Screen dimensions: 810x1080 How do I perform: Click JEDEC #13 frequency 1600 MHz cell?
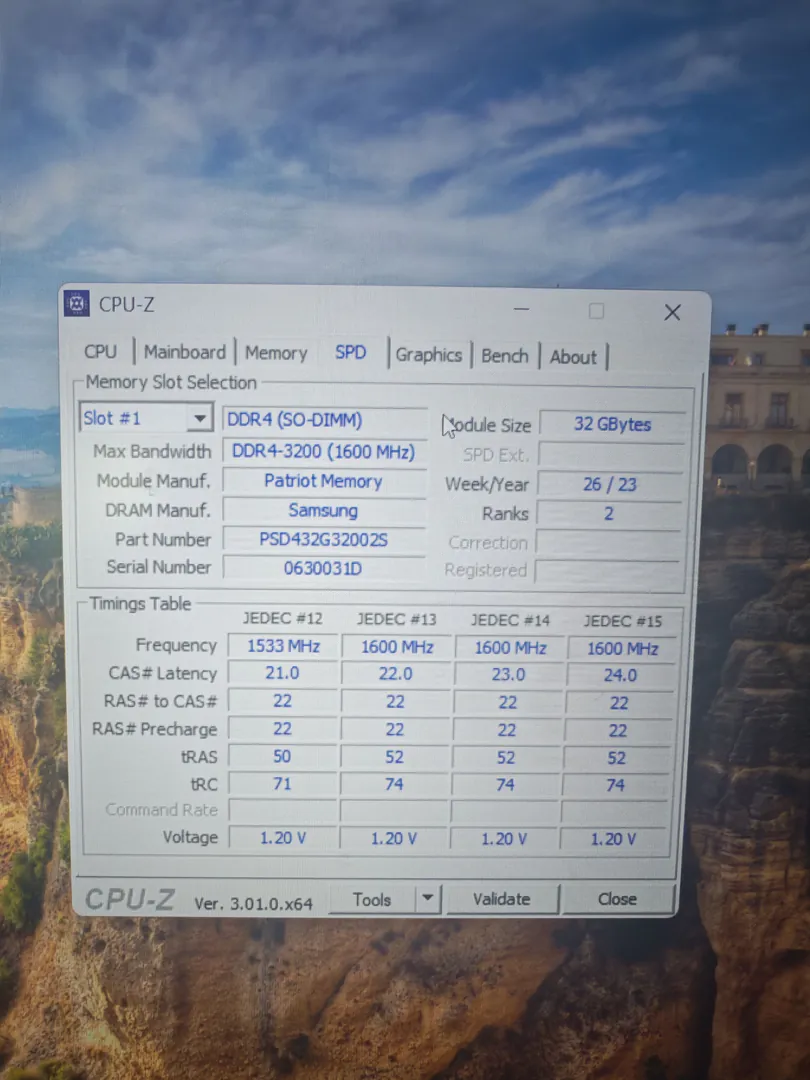pyautogui.click(x=397, y=647)
